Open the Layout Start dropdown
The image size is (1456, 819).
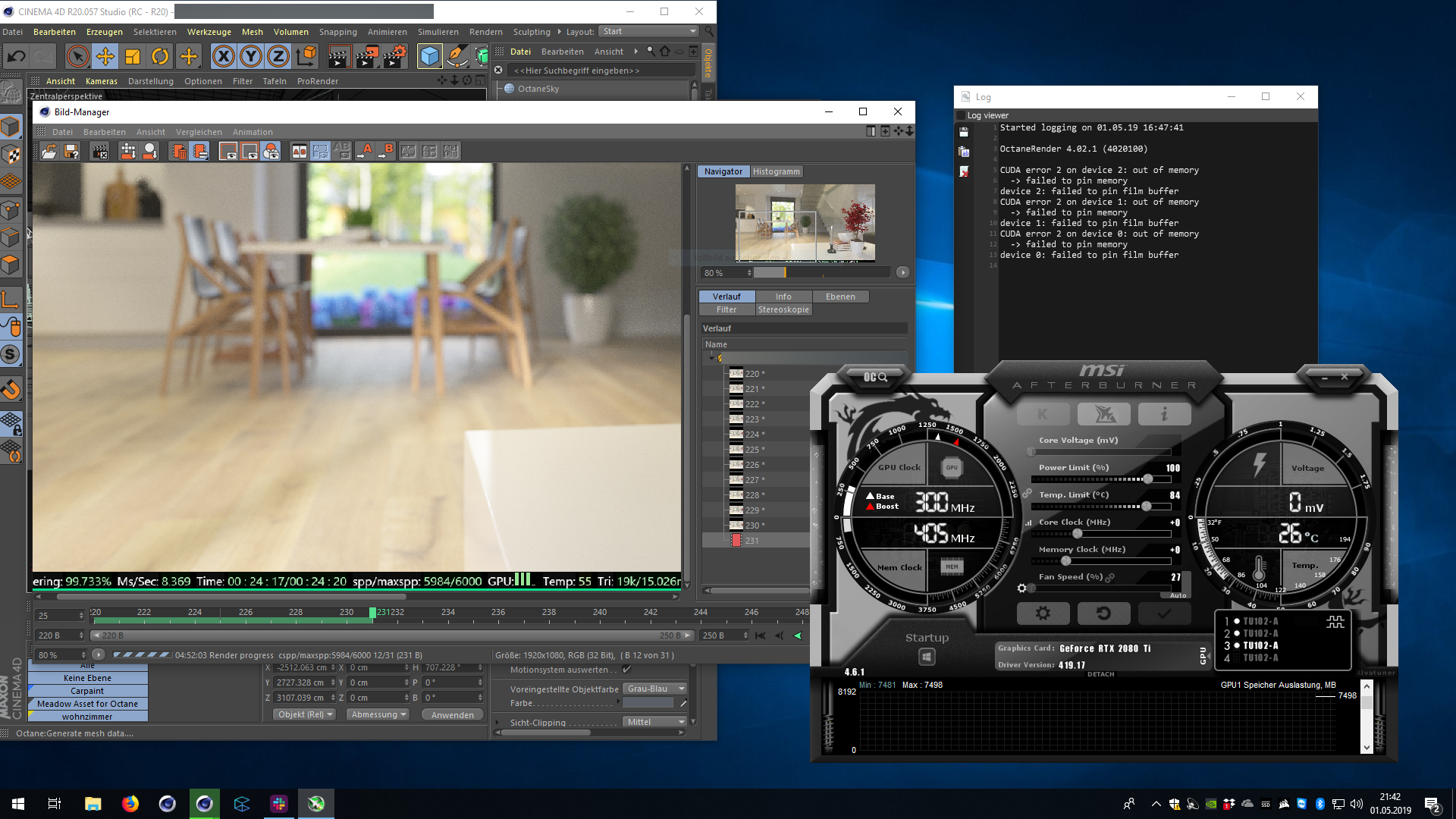point(649,32)
